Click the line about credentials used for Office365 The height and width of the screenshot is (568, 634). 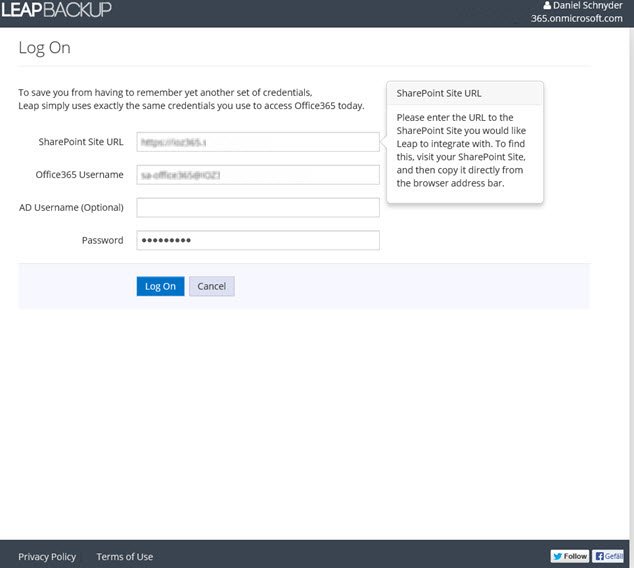[x=191, y=106]
